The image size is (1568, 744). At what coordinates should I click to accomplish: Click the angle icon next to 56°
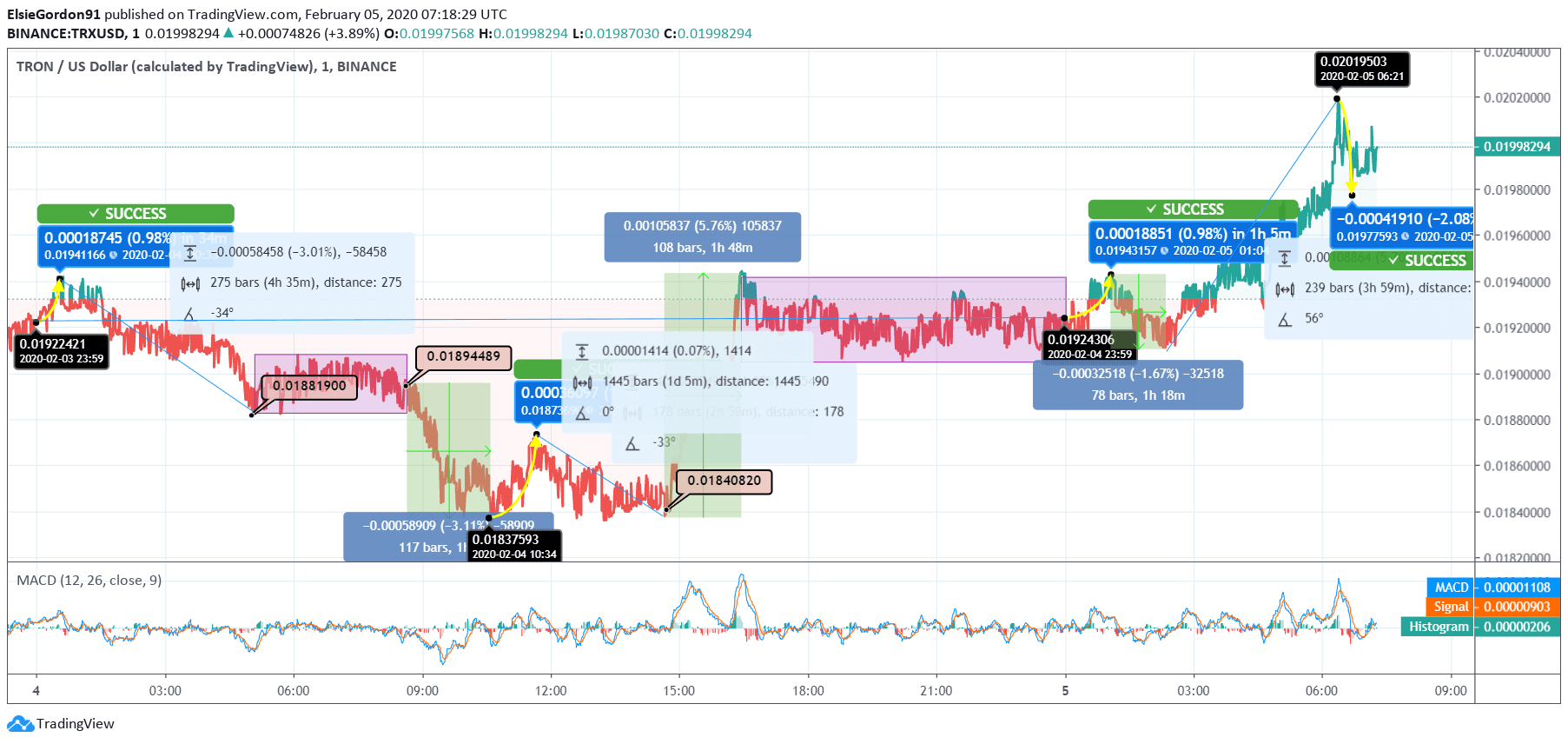1285,319
